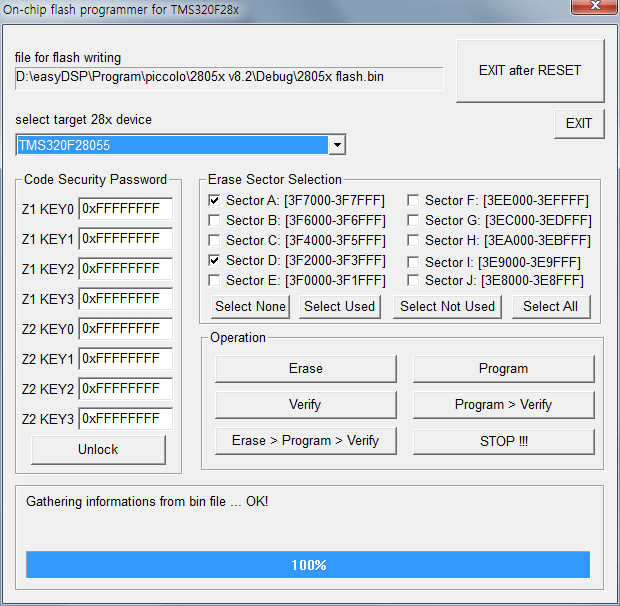Select Sector F for erasing

(413, 200)
